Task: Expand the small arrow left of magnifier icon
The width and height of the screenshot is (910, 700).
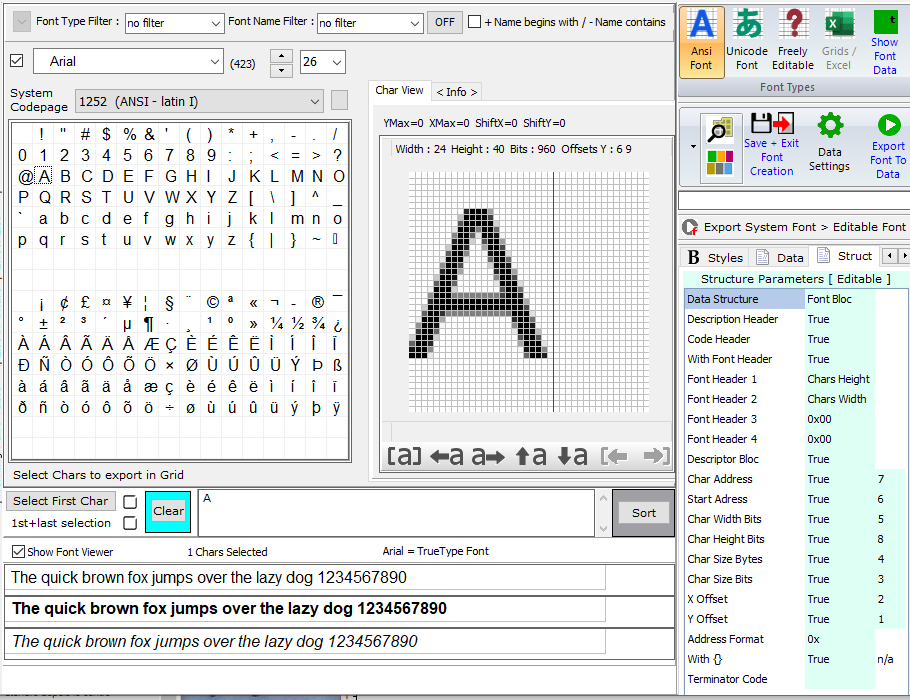Action: point(693,146)
